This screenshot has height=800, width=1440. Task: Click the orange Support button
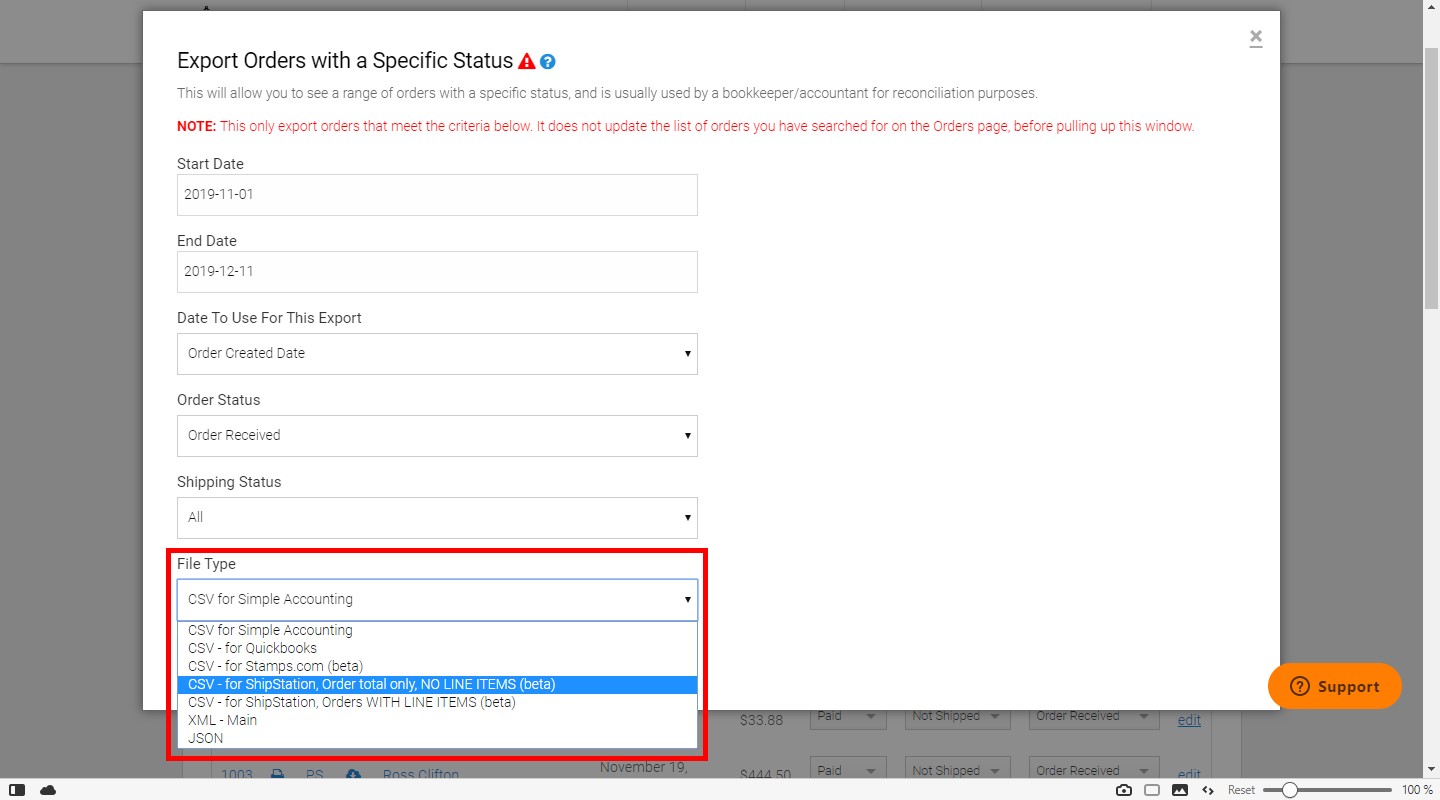click(1335, 686)
